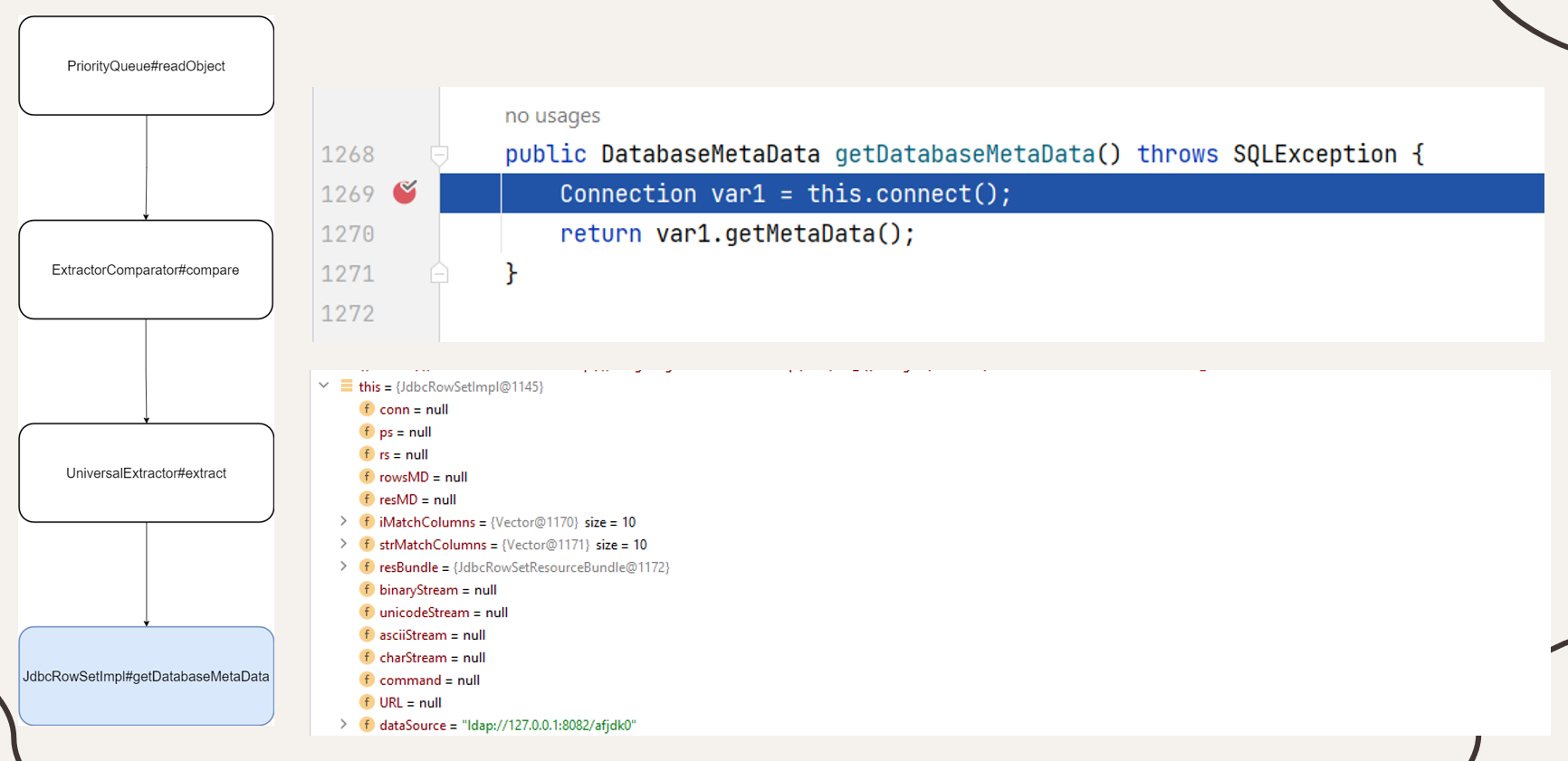Click the field icon next to iMatchColumns
Image resolution: width=1568 pixels, height=761 pixels.
(367, 522)
